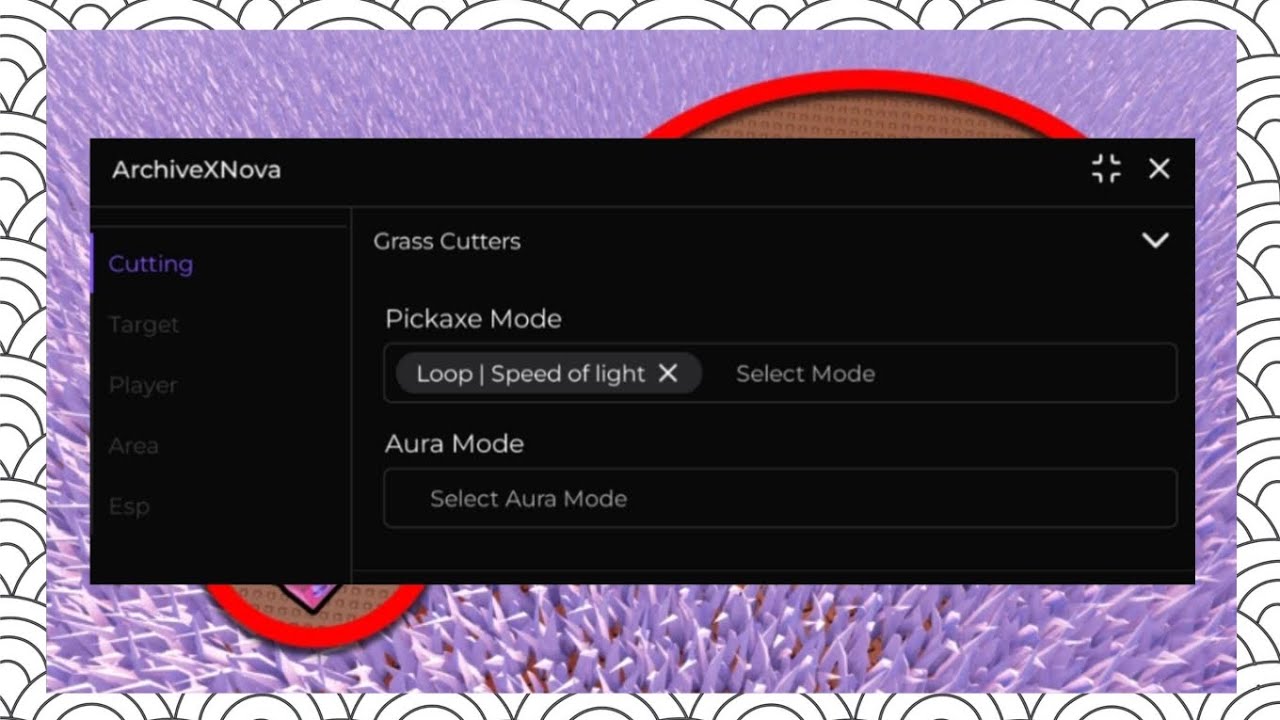The height and width of the screenshot is (720, 1280).
Task: Click the Aura Mode label
Action: [454, 443]
